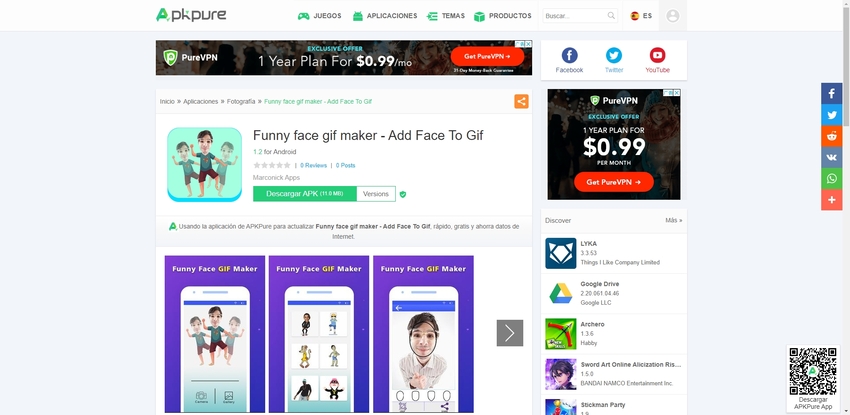Share via Twitter side button
Viewport: 850px width, 415px height.
pyautogui.click(x=832, y=115)
